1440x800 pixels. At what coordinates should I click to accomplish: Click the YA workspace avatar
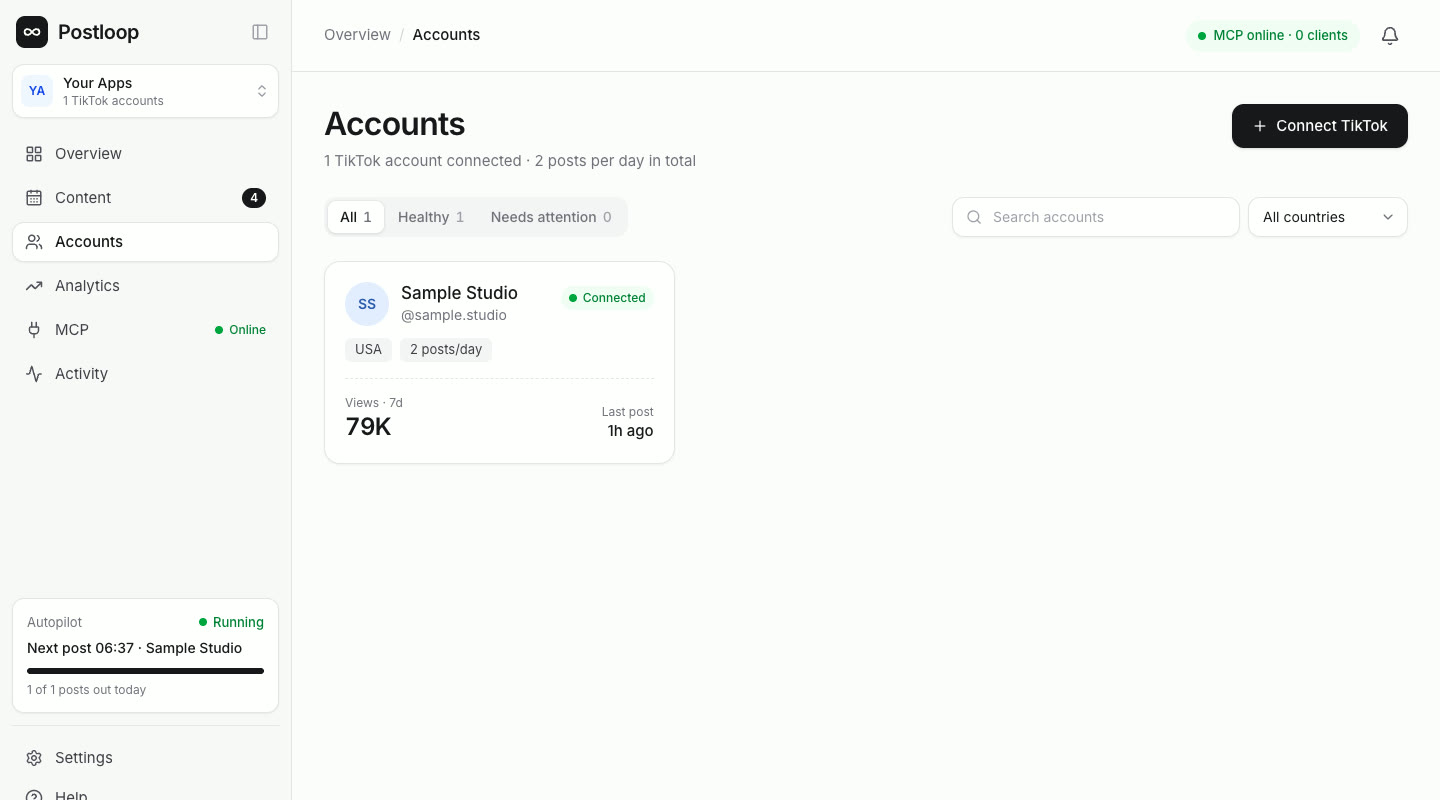coord(37,91)
